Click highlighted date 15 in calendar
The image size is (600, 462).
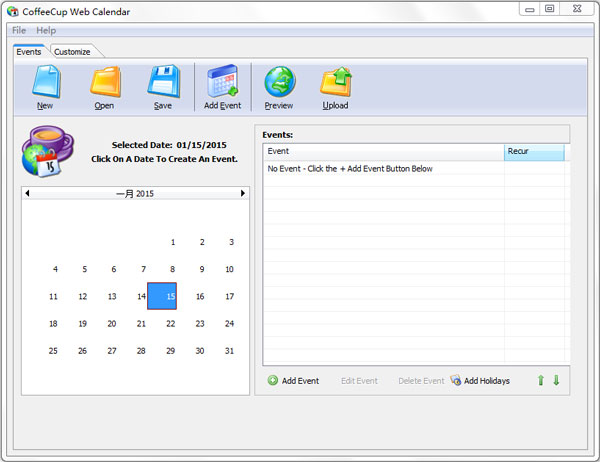click(x=162, y=296)
